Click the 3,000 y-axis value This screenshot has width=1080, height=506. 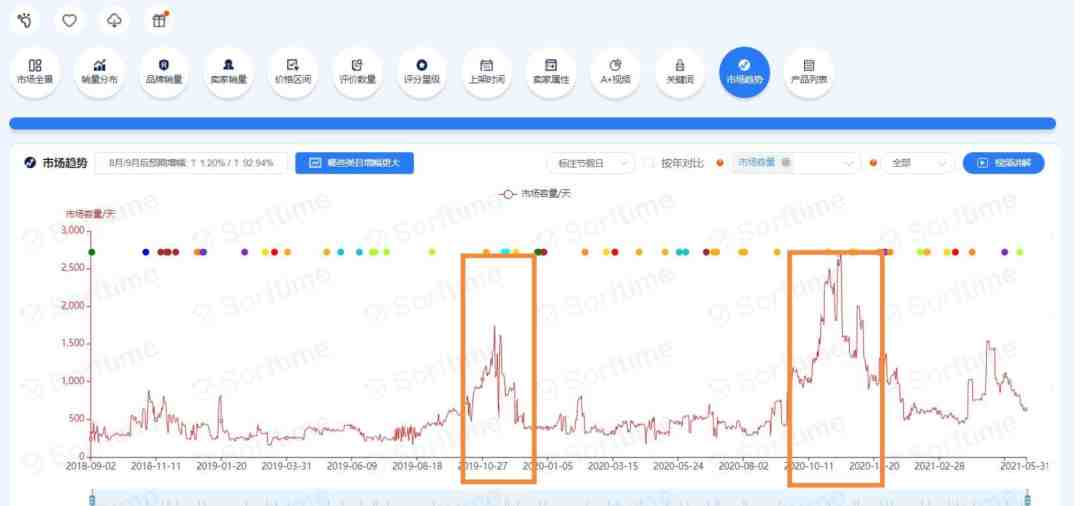73,230
